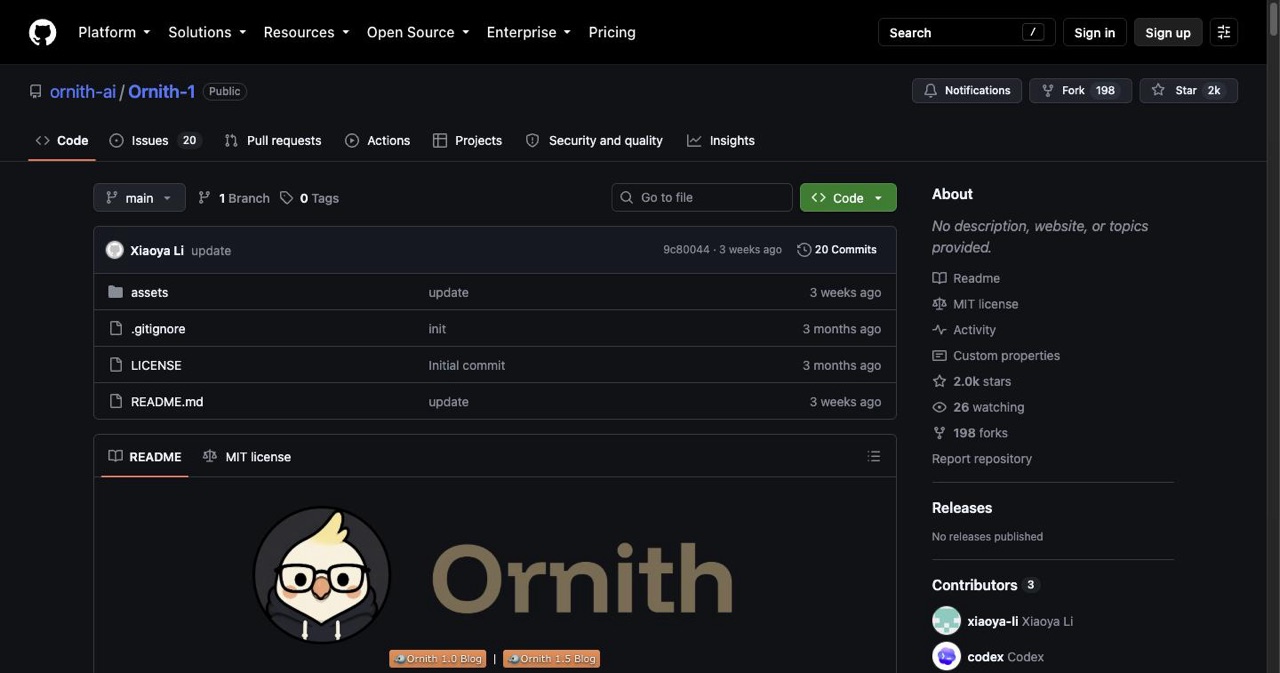Expand the Solutions menu
Screen dimensions: 1280x673
click(207, 32)
